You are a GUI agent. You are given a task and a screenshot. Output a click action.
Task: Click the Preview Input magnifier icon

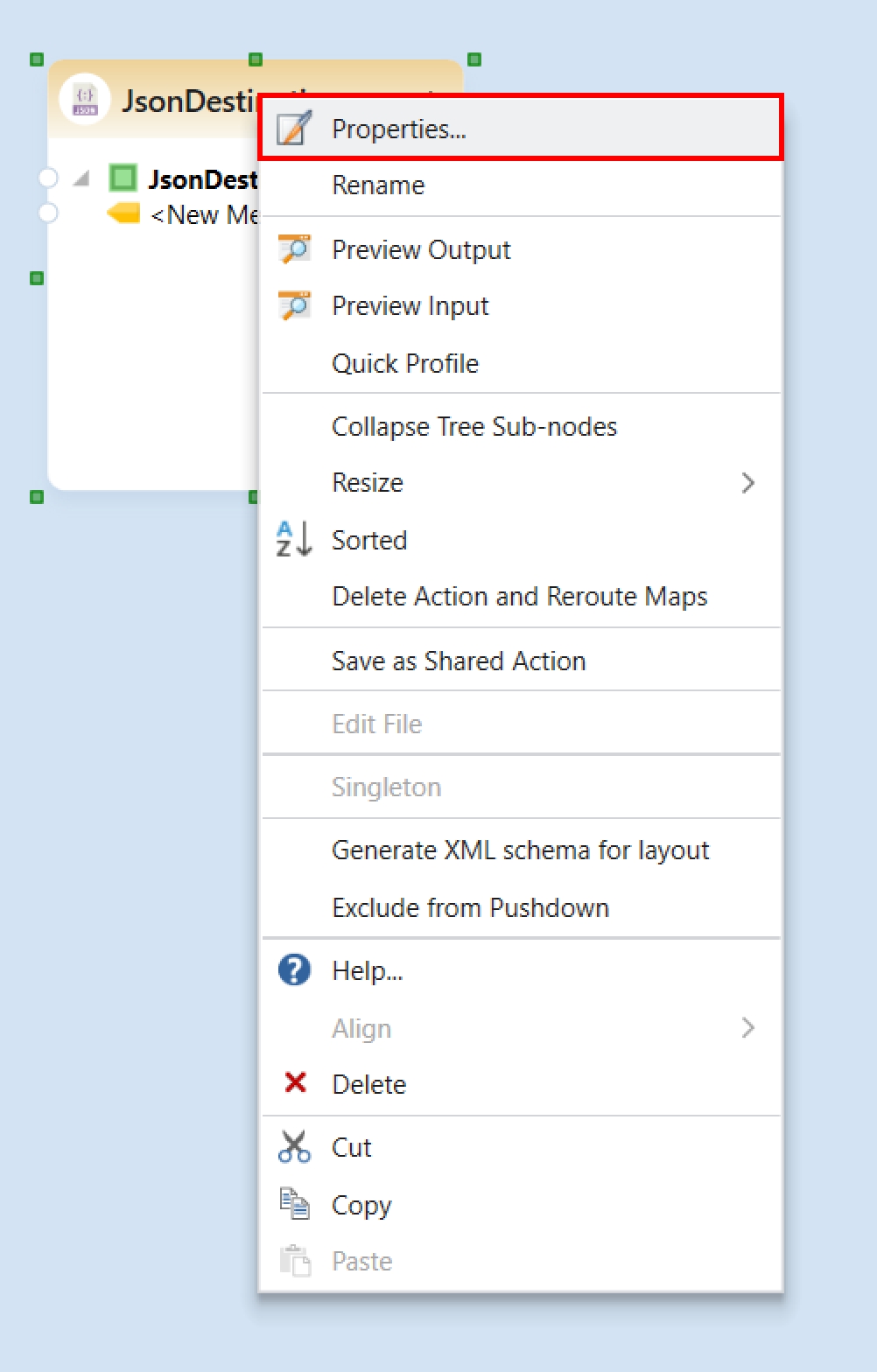point(294,306)
